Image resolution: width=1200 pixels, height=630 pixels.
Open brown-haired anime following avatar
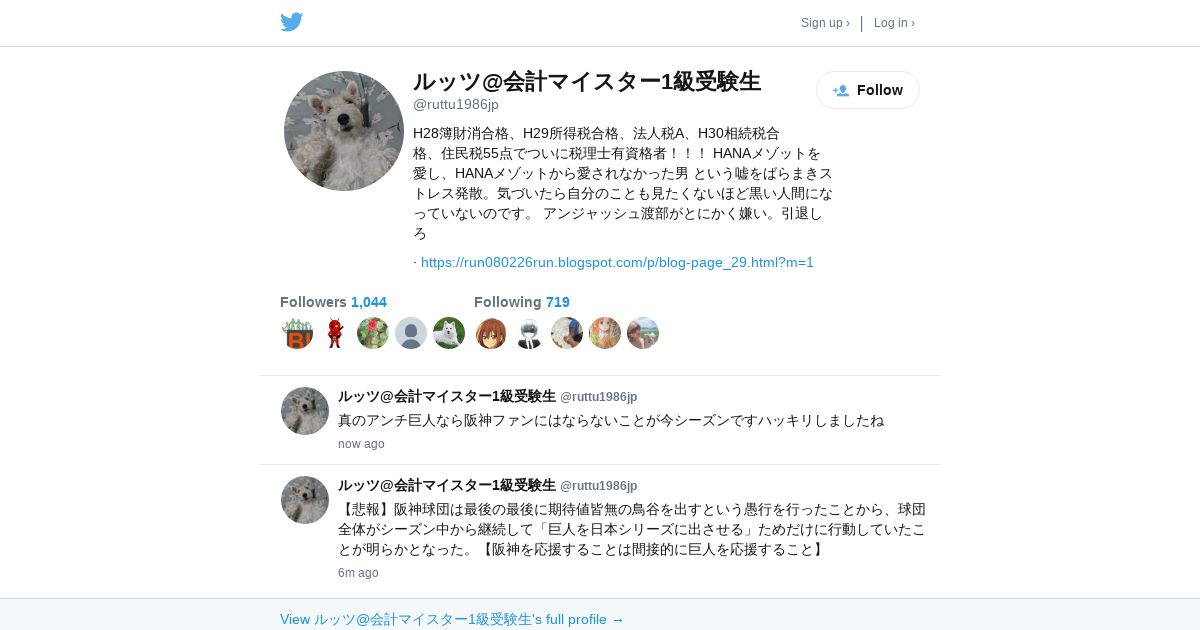(491, 333)
